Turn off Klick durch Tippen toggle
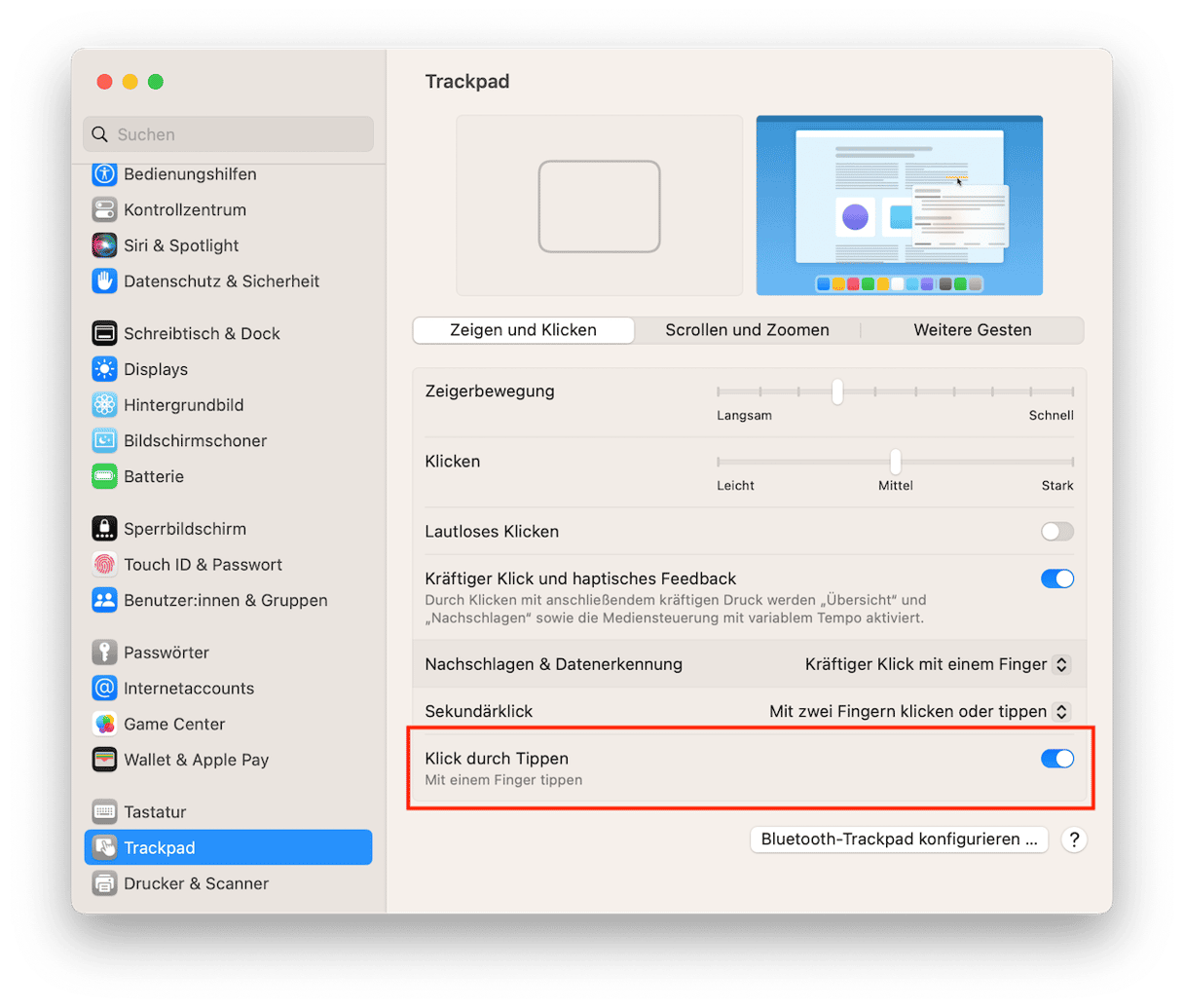 click(x=1056, y=759)
